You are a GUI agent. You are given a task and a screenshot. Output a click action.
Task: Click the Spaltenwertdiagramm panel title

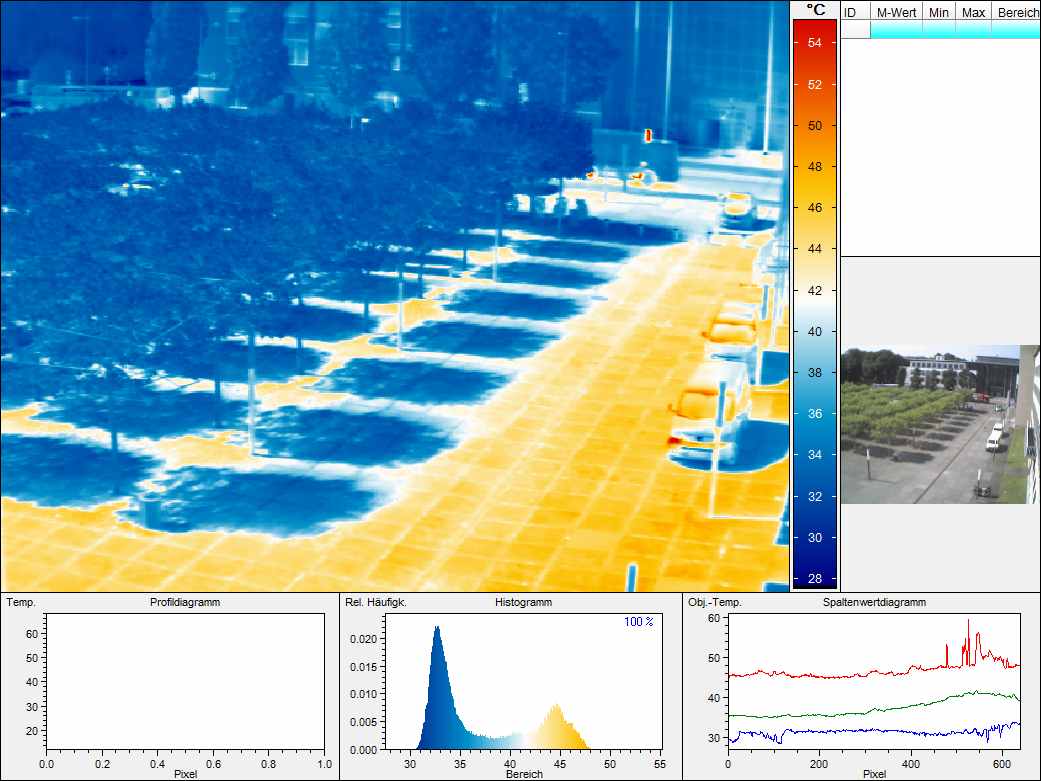[874, 602]
